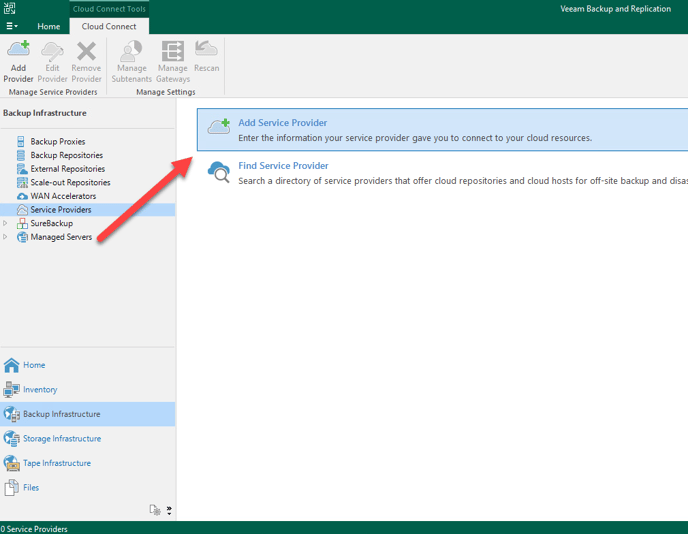688x534 pixels.
Task: Expand the SureBackup tree node
Action: click(5, 223)
